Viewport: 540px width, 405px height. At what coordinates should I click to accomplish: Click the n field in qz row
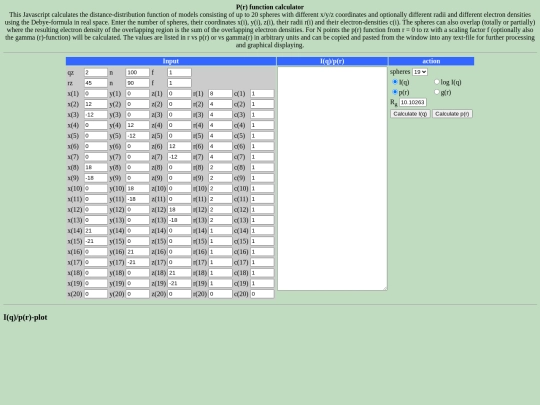pyautogui.click(x=137, y=72)
